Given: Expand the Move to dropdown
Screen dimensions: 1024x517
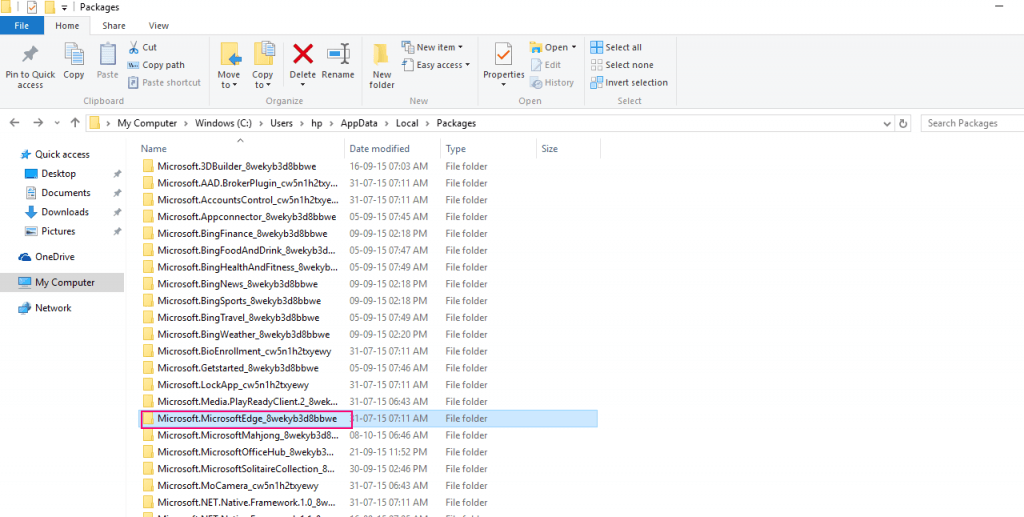Looking at the screenshot, I should 229,85.
